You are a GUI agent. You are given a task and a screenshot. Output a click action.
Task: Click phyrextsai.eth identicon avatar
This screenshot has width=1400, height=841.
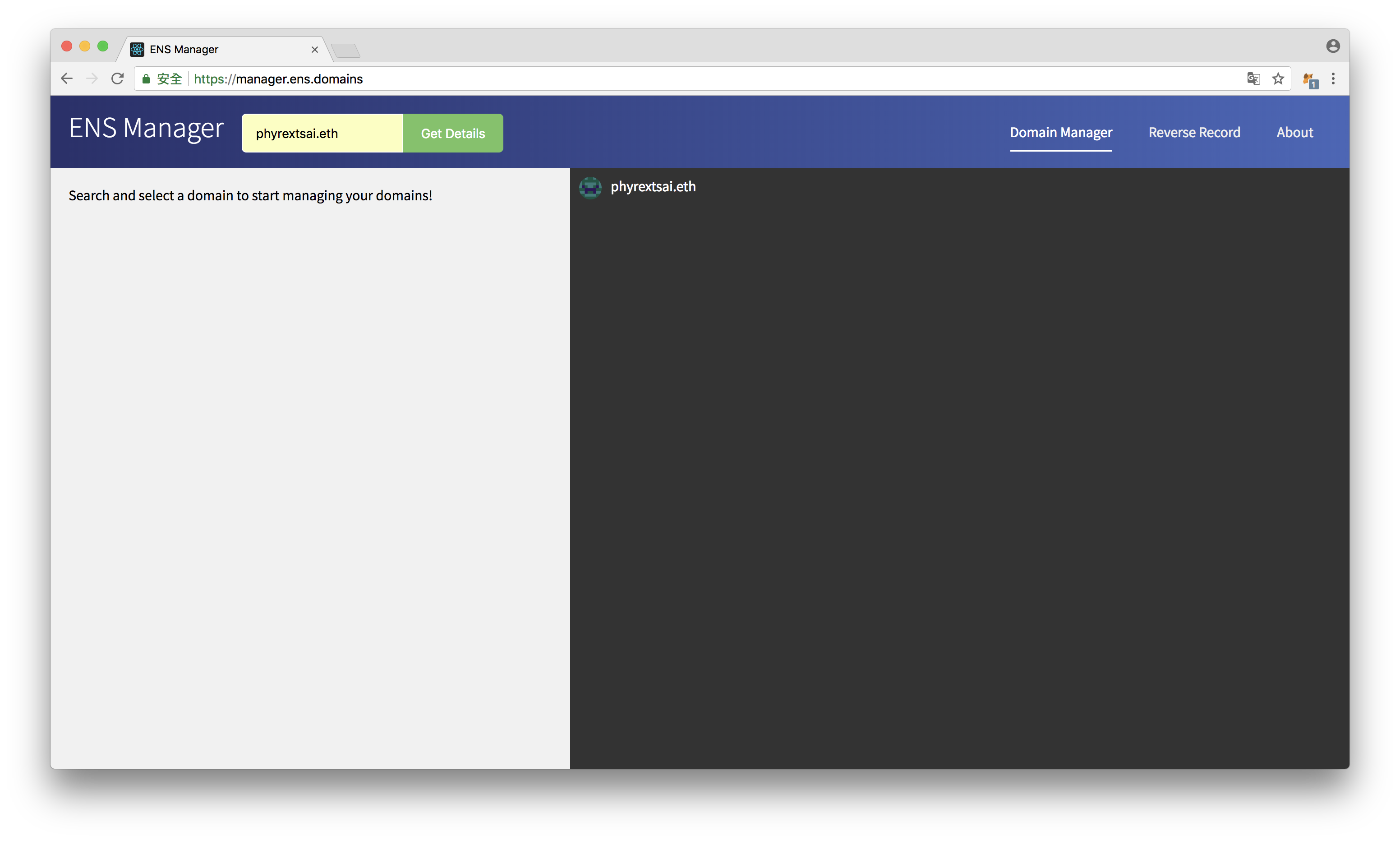coord(590,188)
